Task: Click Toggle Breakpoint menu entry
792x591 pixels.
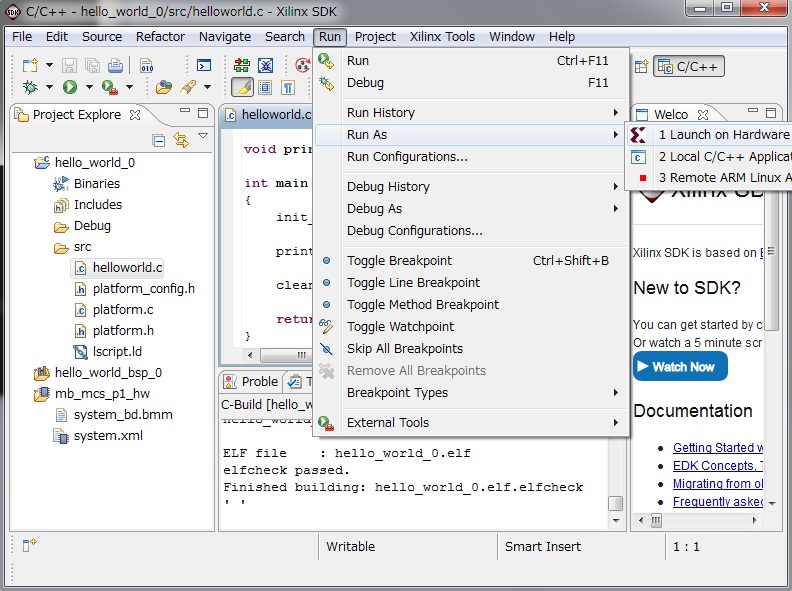Action: pyautogui.click(x=471, y=261)
